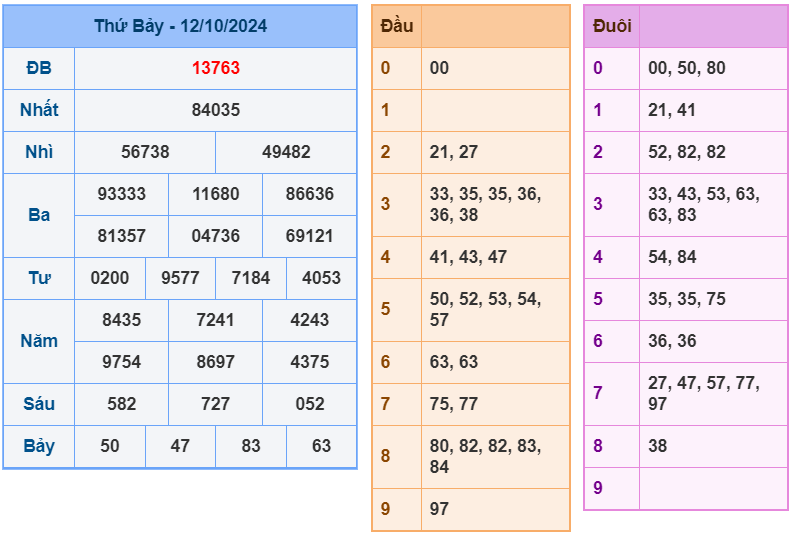Viewport: 790px width, 535px height.
Task: Select the Ba prize number 69121
Action: pyautogui.click(x=309, y=236)
